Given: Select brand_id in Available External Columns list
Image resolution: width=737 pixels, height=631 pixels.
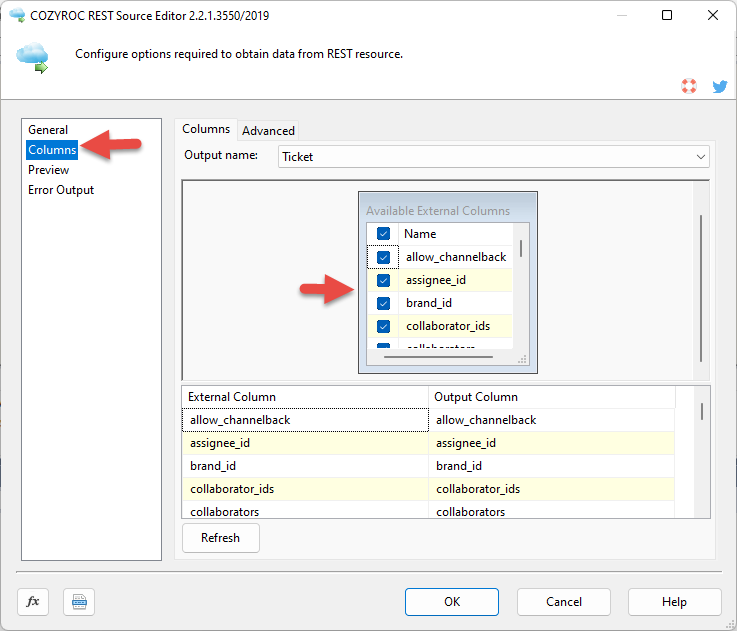Looking at the screenshot, I should [455, 303].
